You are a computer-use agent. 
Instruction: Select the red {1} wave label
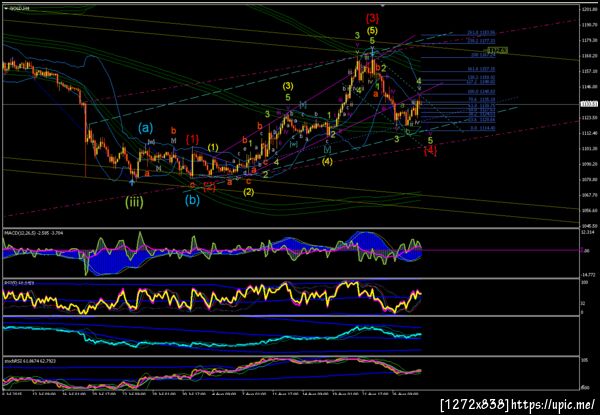[192, 139]
